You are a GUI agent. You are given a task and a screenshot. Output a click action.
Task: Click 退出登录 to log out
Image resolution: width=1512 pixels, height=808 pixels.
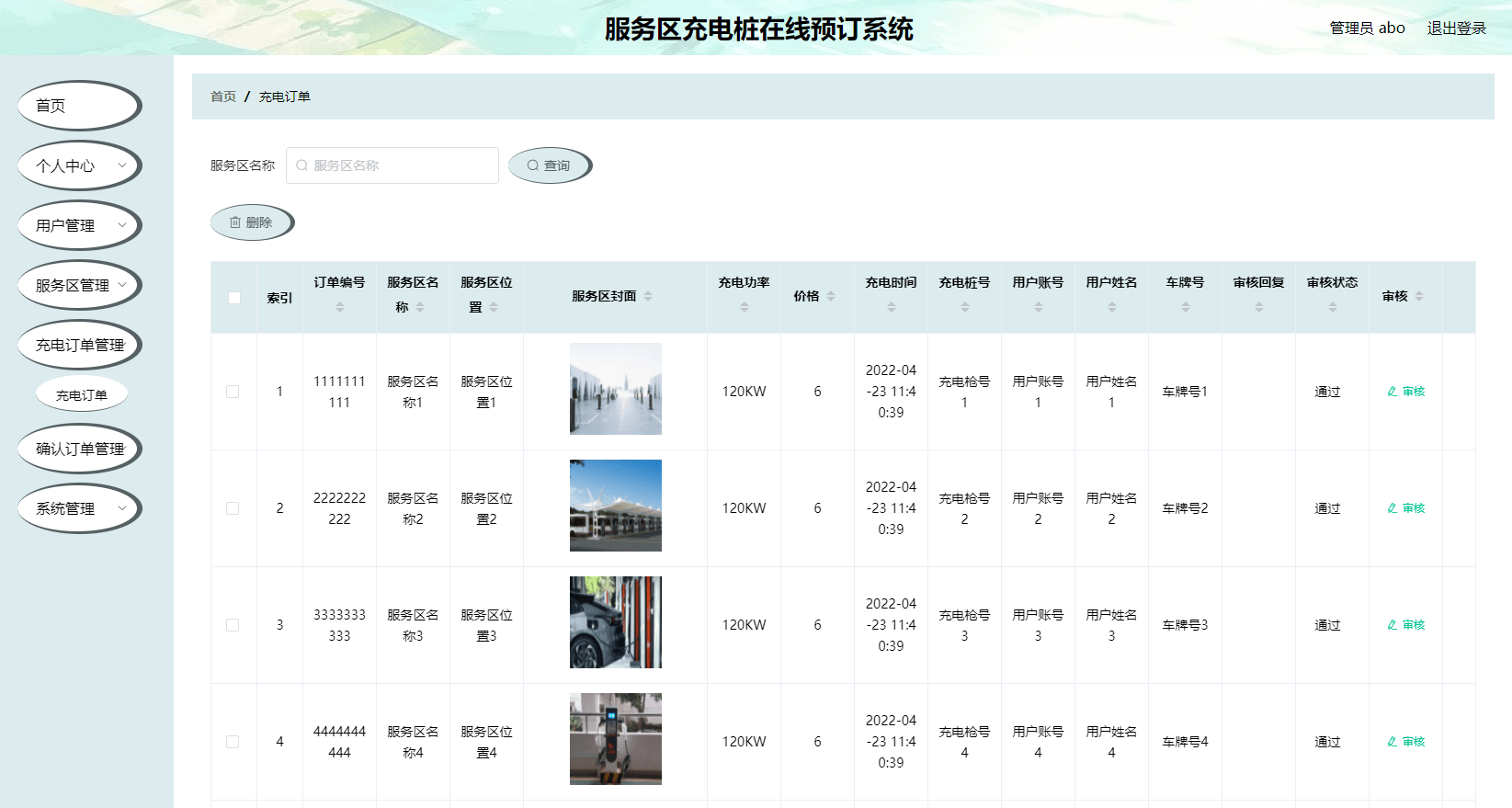[x=1457, y=28]
